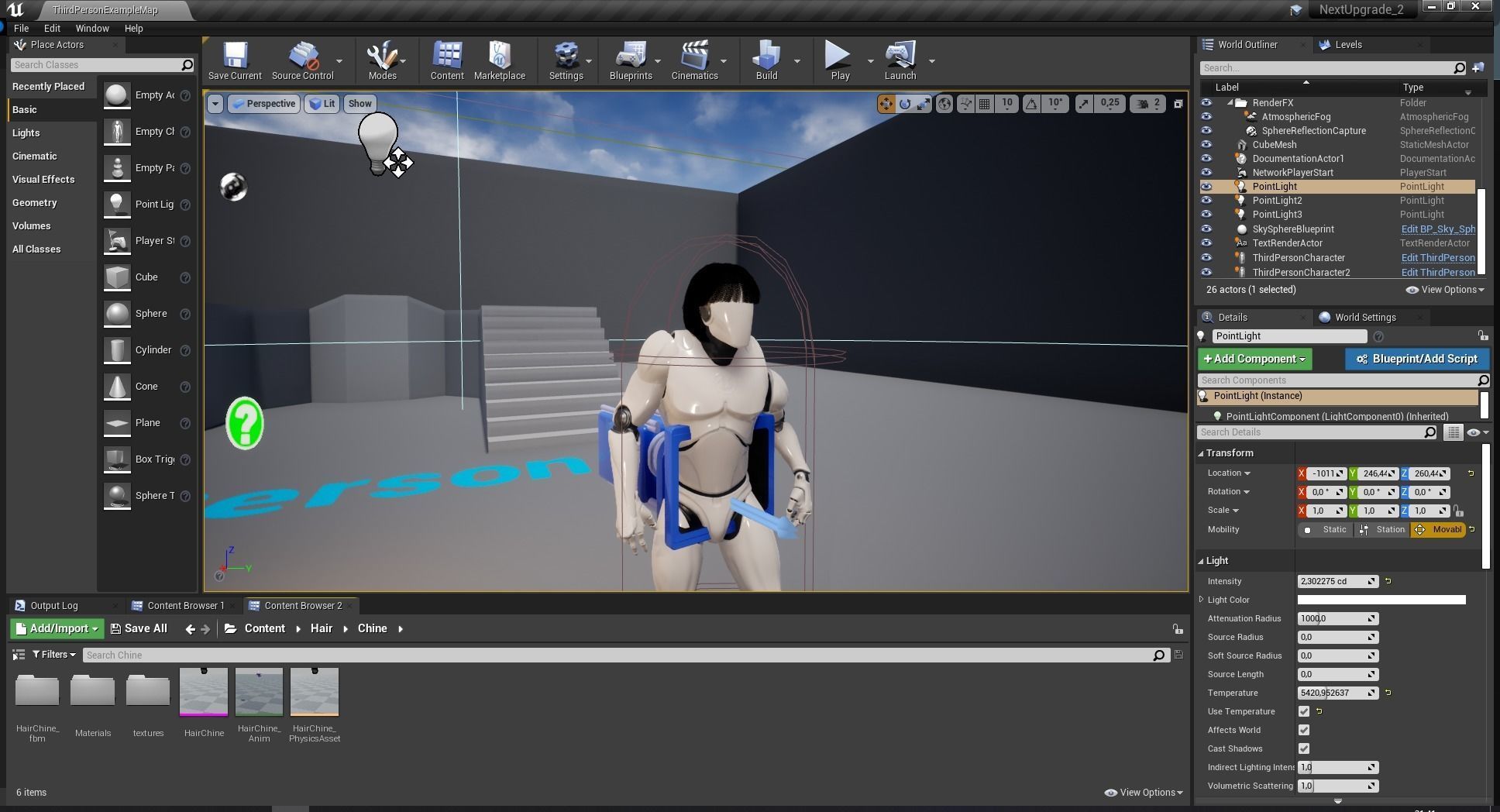Open the Window menu

pyautogui.click(x=92, y=28)
